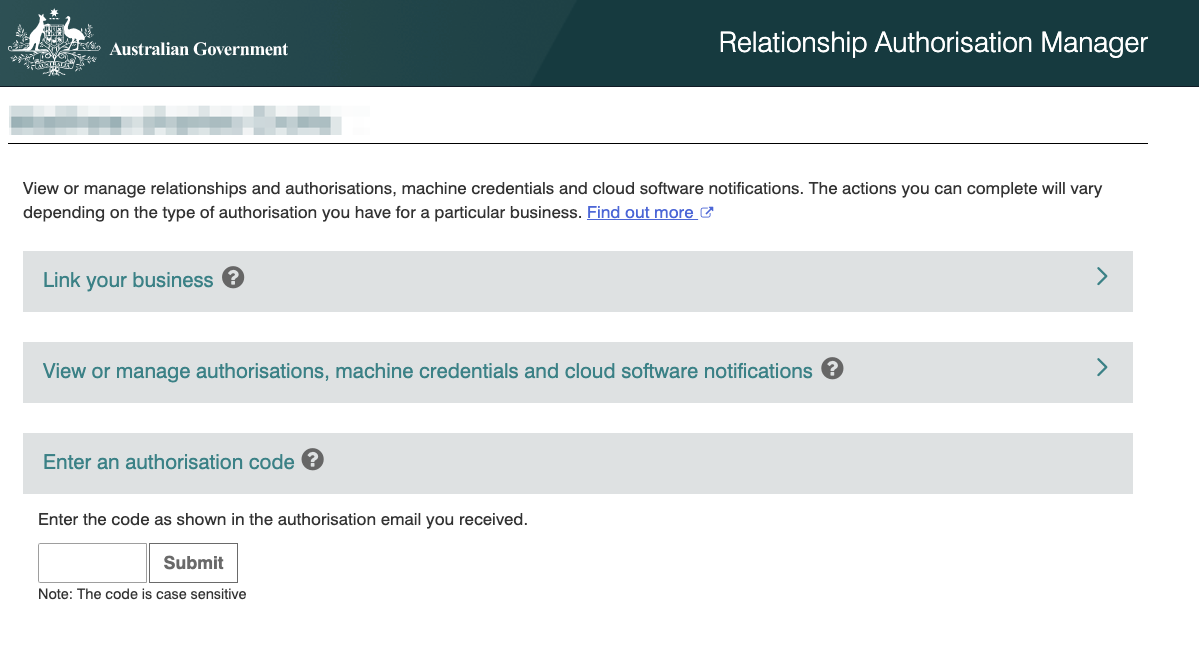Click the Australian Government header text
The image size is (1199, 645).
pos(199,49)
